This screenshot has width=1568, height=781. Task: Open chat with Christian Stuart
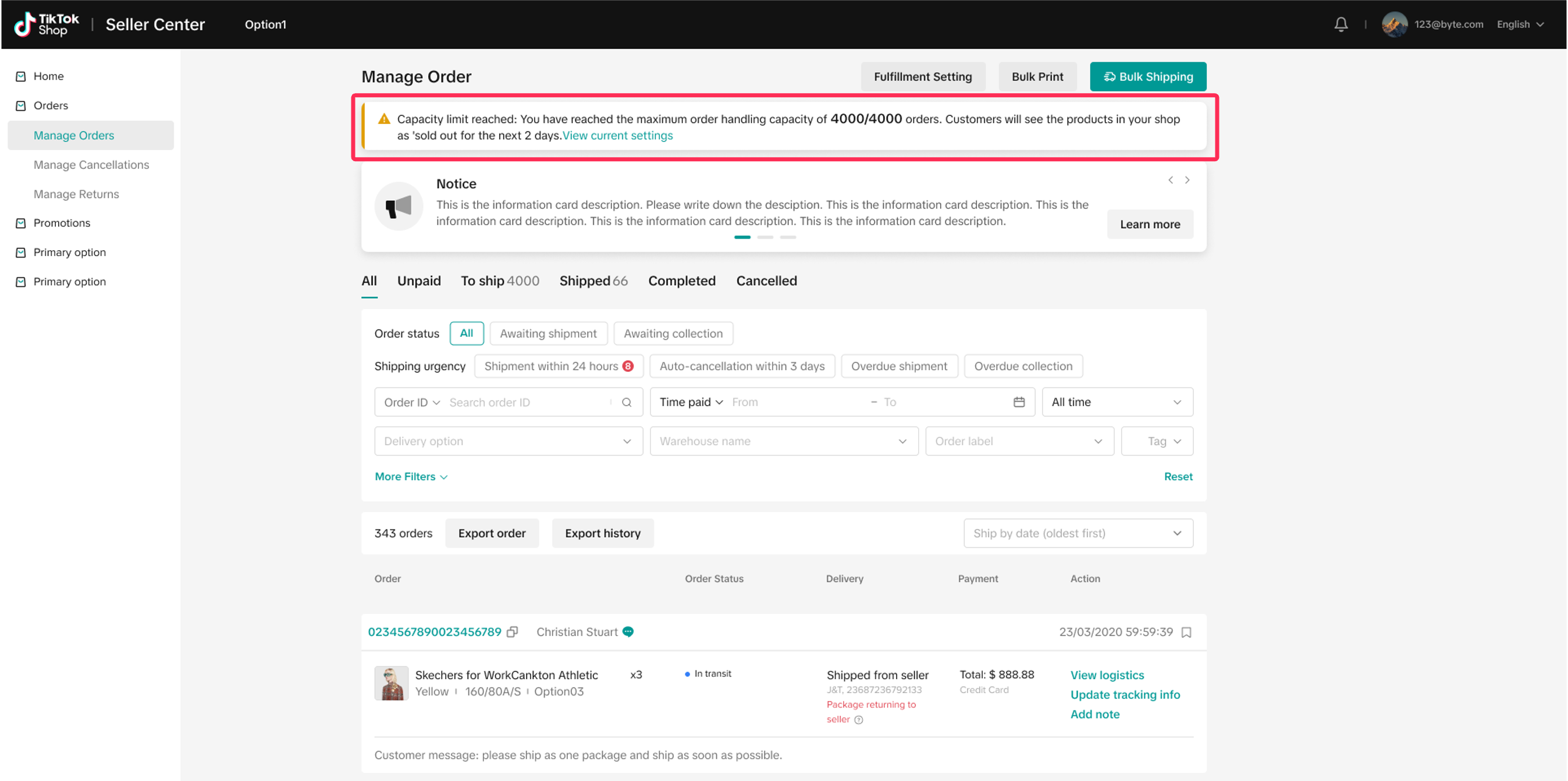pyautogui.click(x=628, y=632)
